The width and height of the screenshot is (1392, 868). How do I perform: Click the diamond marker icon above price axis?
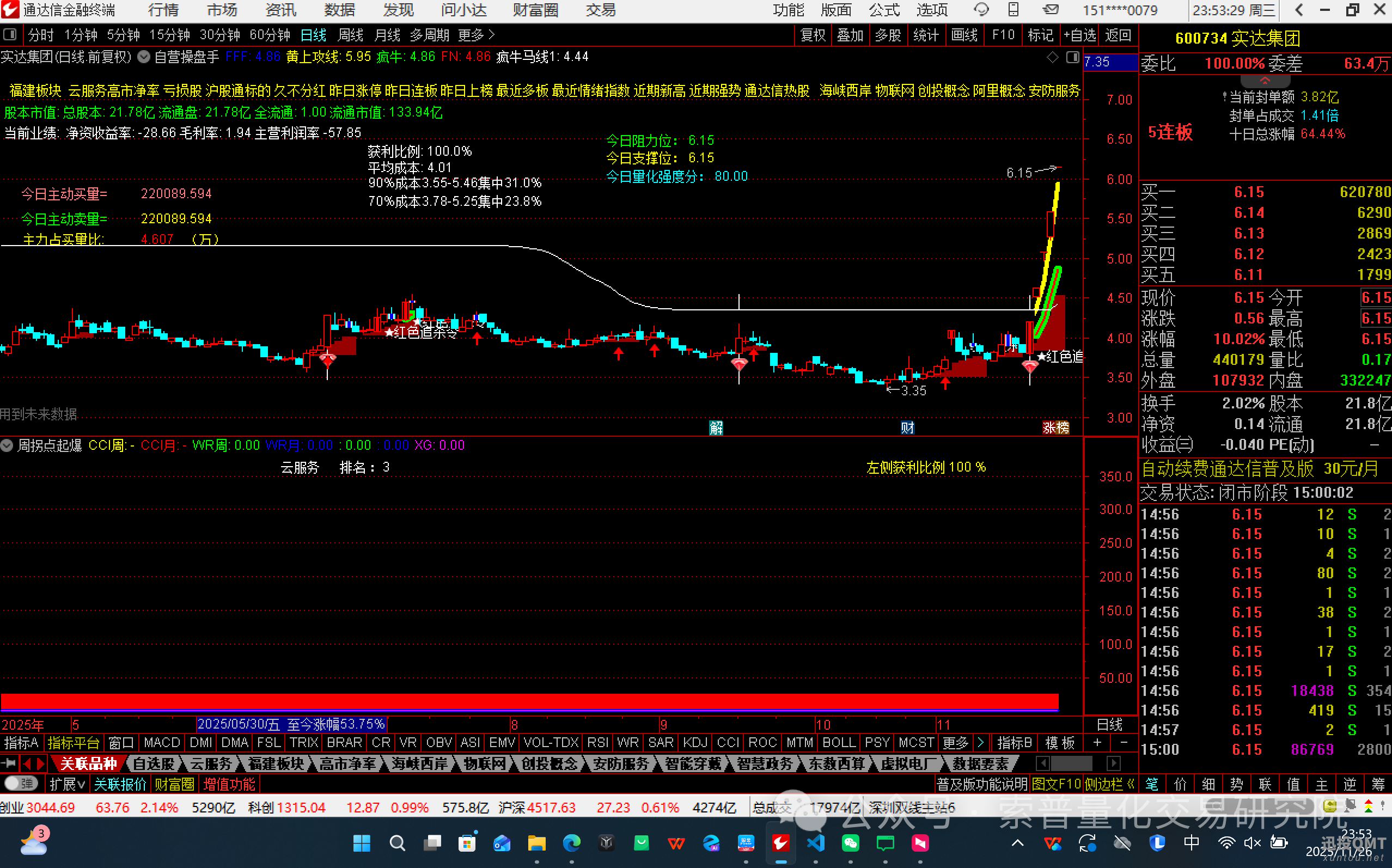click(x=1052, y=57)
